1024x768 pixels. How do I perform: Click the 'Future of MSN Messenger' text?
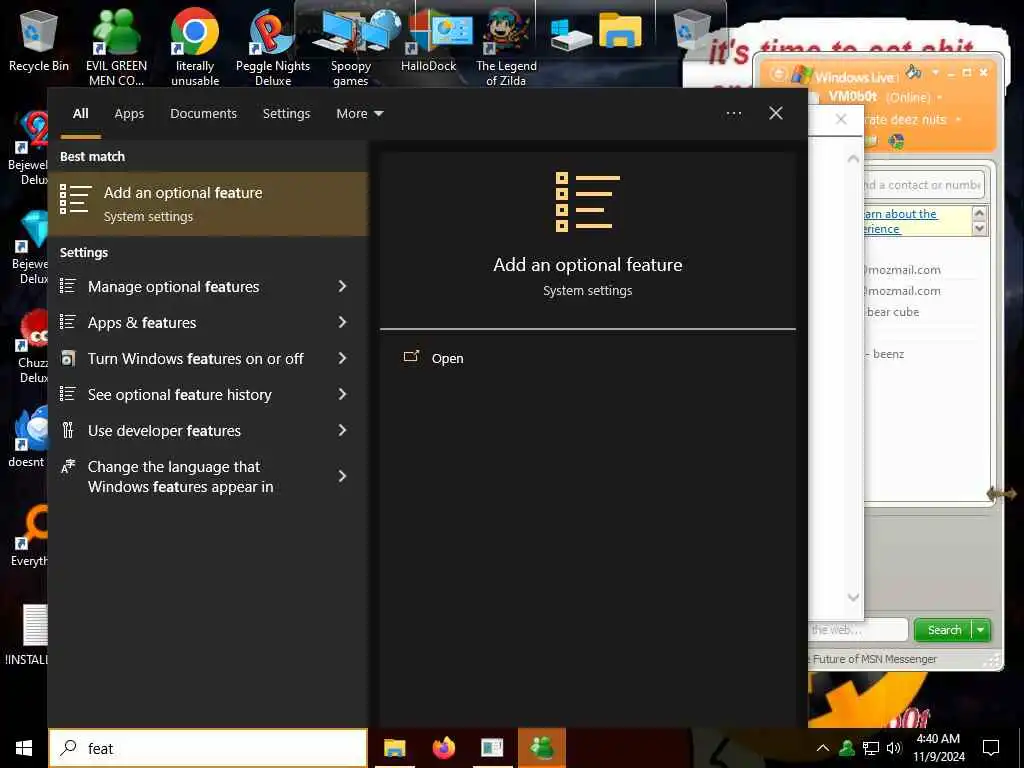click(875, 659)
